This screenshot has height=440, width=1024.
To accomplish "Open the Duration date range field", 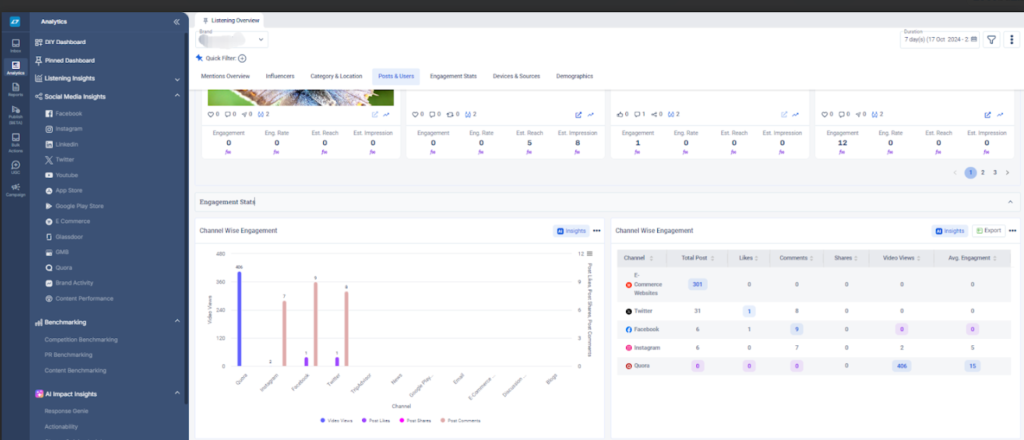I will tap(940, 40).
